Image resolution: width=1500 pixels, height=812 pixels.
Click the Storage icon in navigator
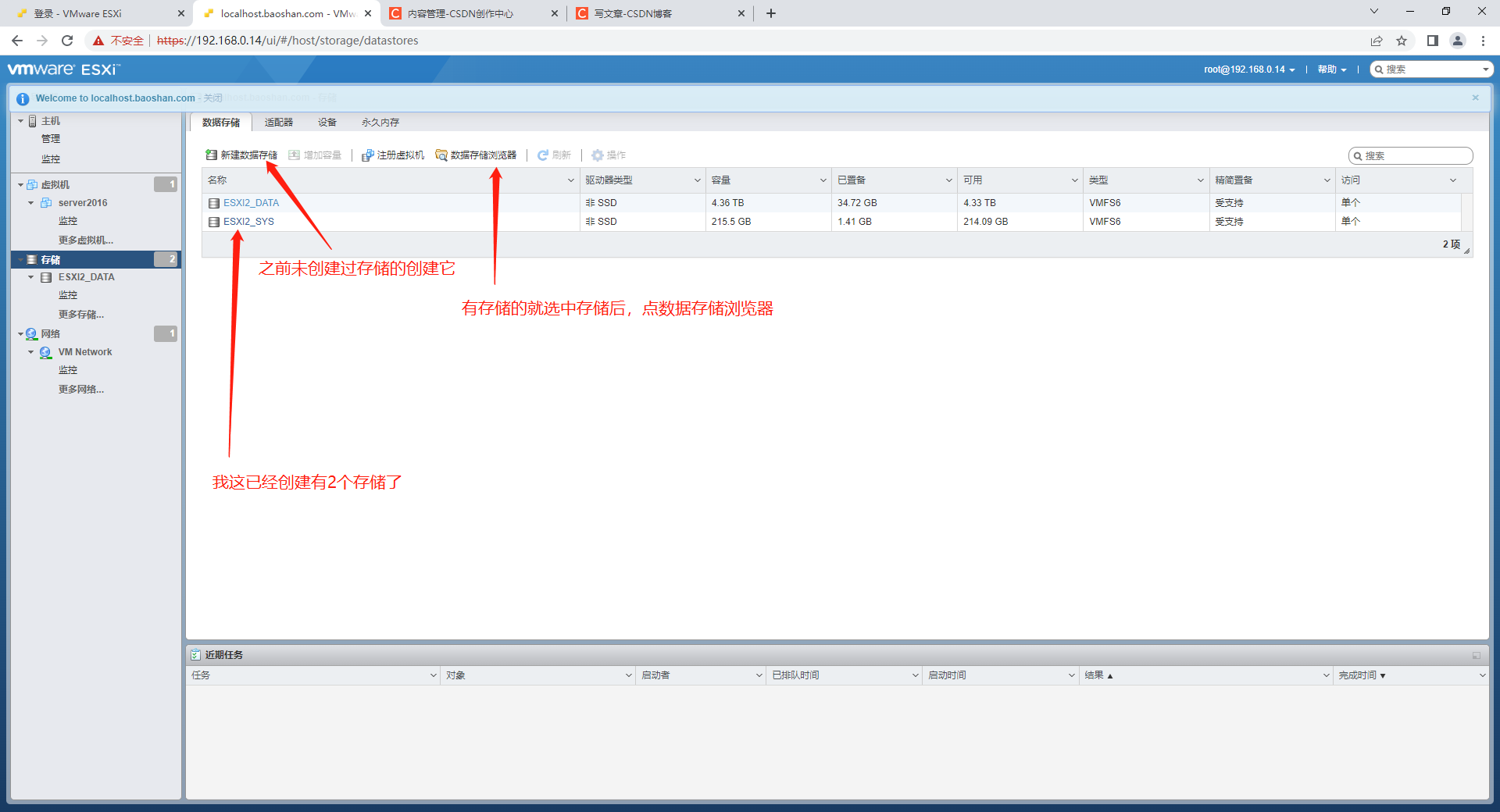click(32, 259)
